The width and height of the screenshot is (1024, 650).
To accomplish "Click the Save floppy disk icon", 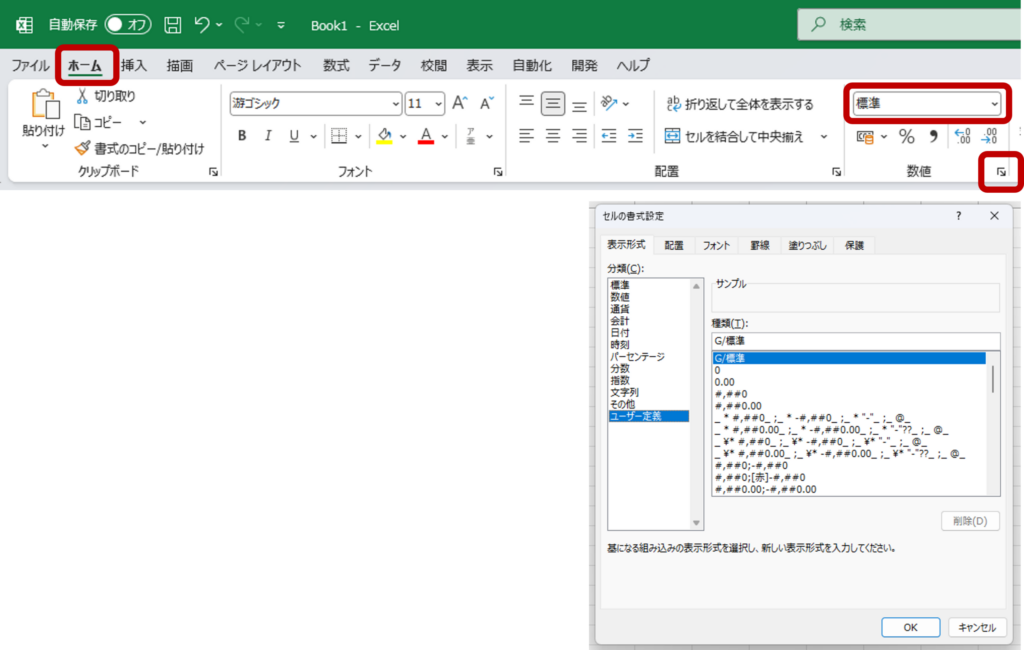I will [x=173, y=25].
